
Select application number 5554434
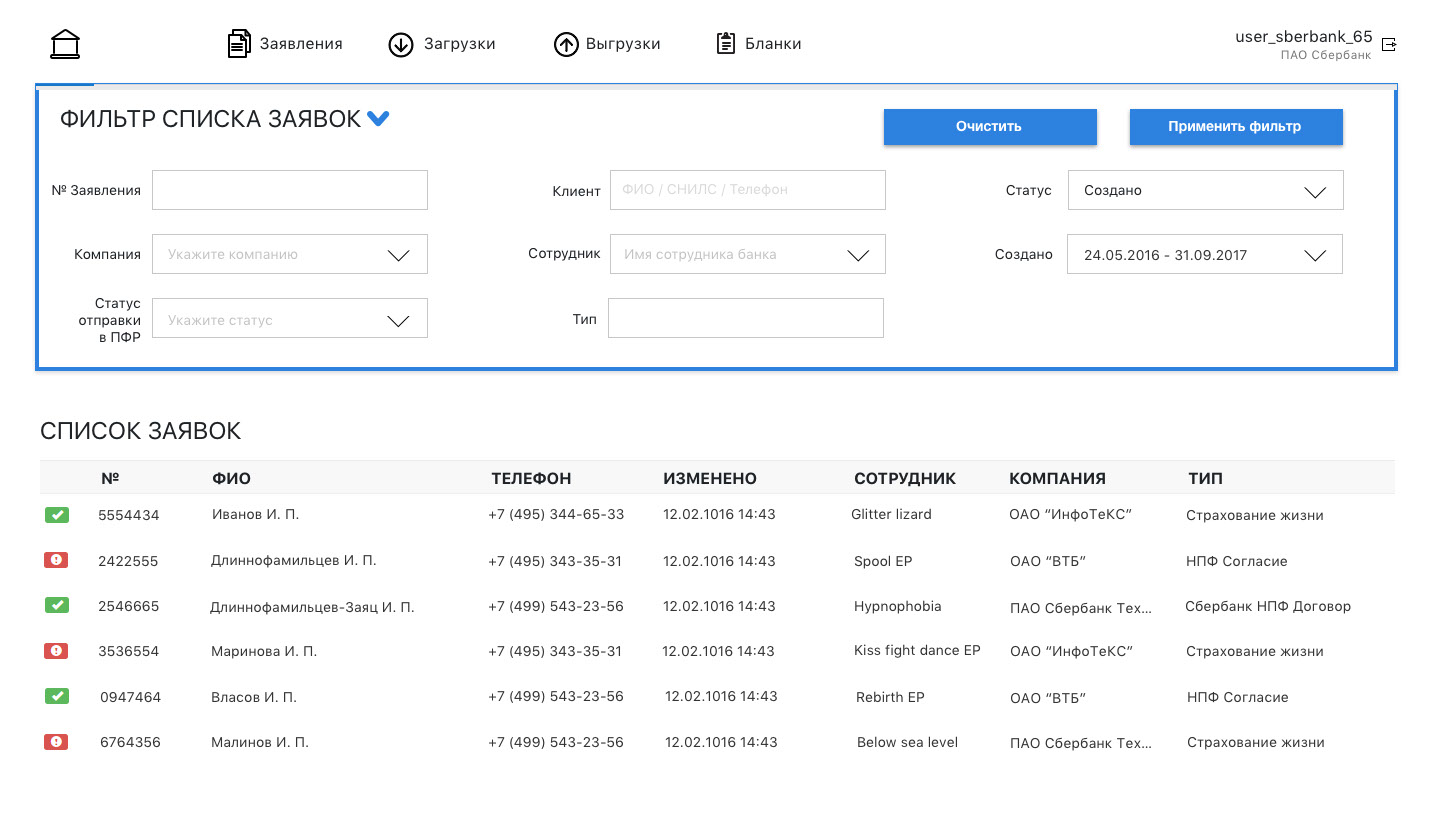click(x=128, y=515)
